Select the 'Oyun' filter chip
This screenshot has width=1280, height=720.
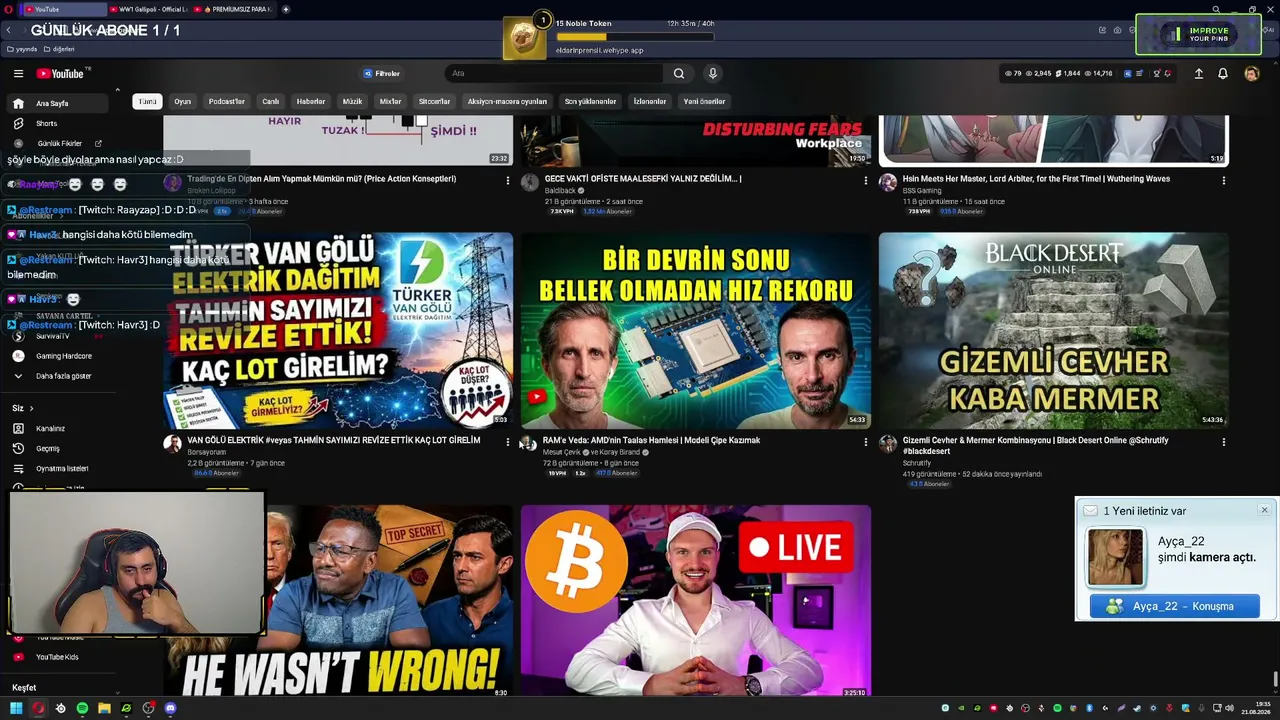click(x=182, y=101)
